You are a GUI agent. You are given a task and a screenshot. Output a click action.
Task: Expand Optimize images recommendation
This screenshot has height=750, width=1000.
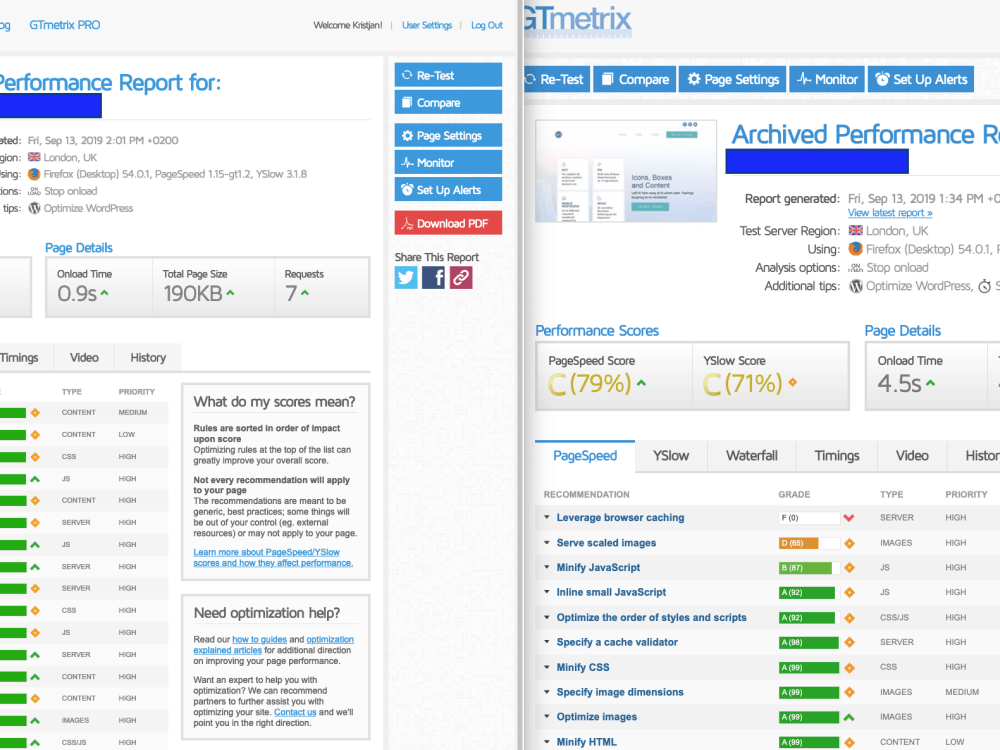point(596,717)
